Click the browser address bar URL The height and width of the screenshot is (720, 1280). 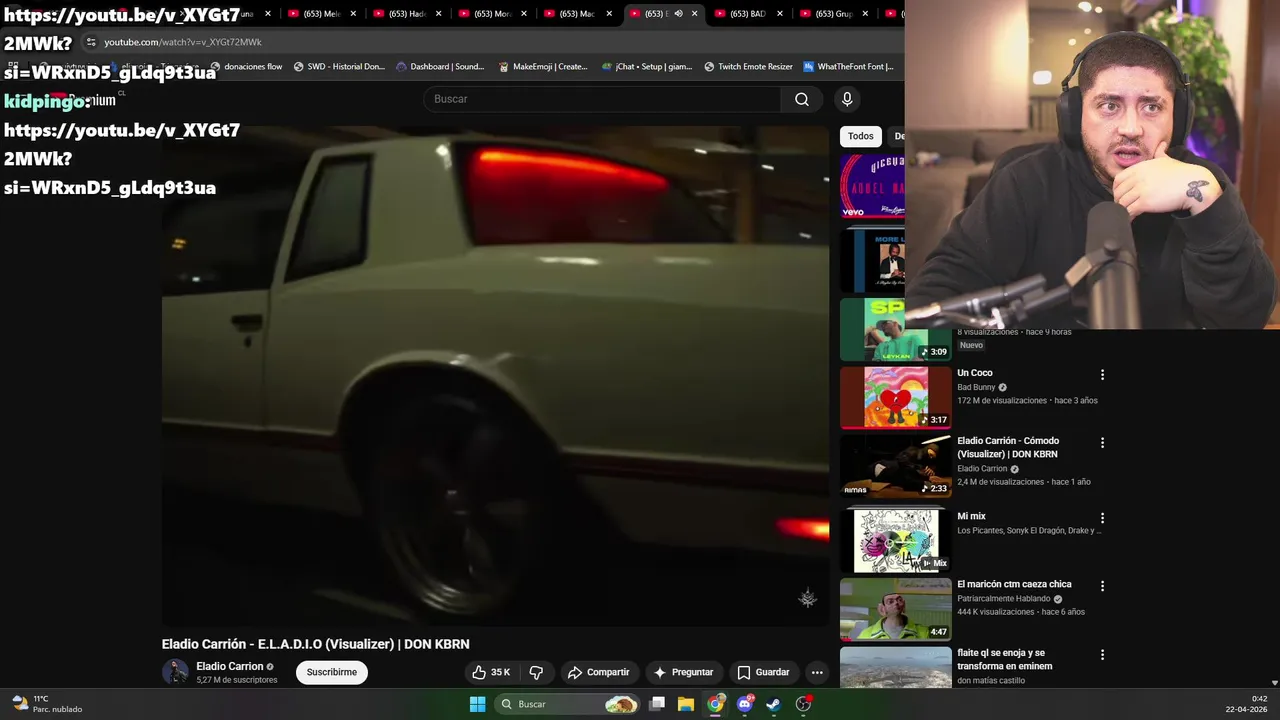183,42
